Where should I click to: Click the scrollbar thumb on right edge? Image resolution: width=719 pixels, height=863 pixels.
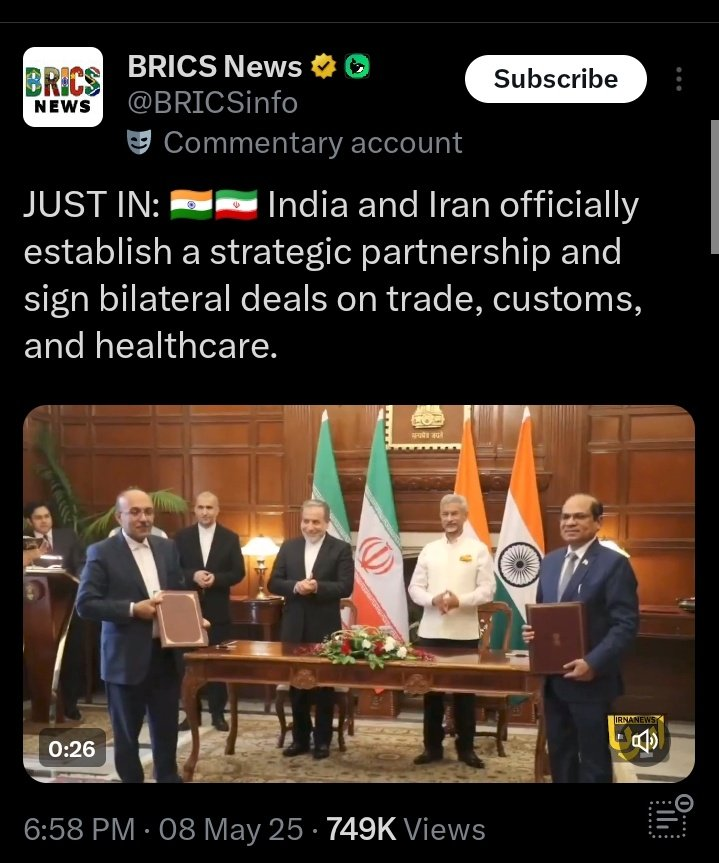(715, 187)
